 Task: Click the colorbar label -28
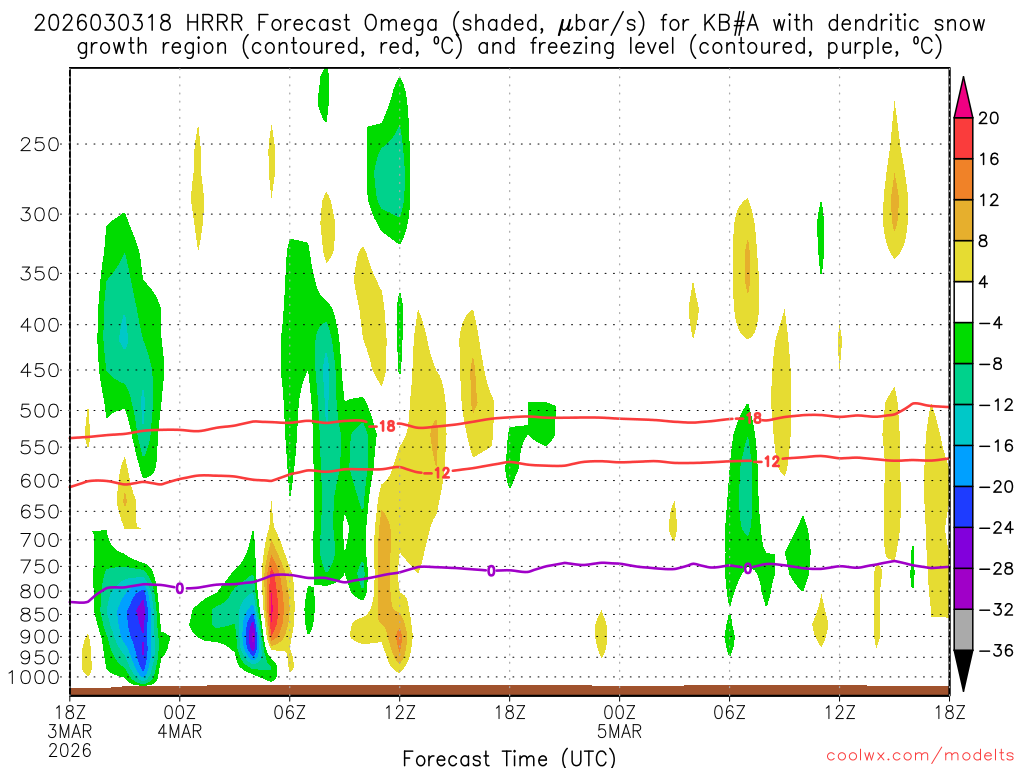996,569
